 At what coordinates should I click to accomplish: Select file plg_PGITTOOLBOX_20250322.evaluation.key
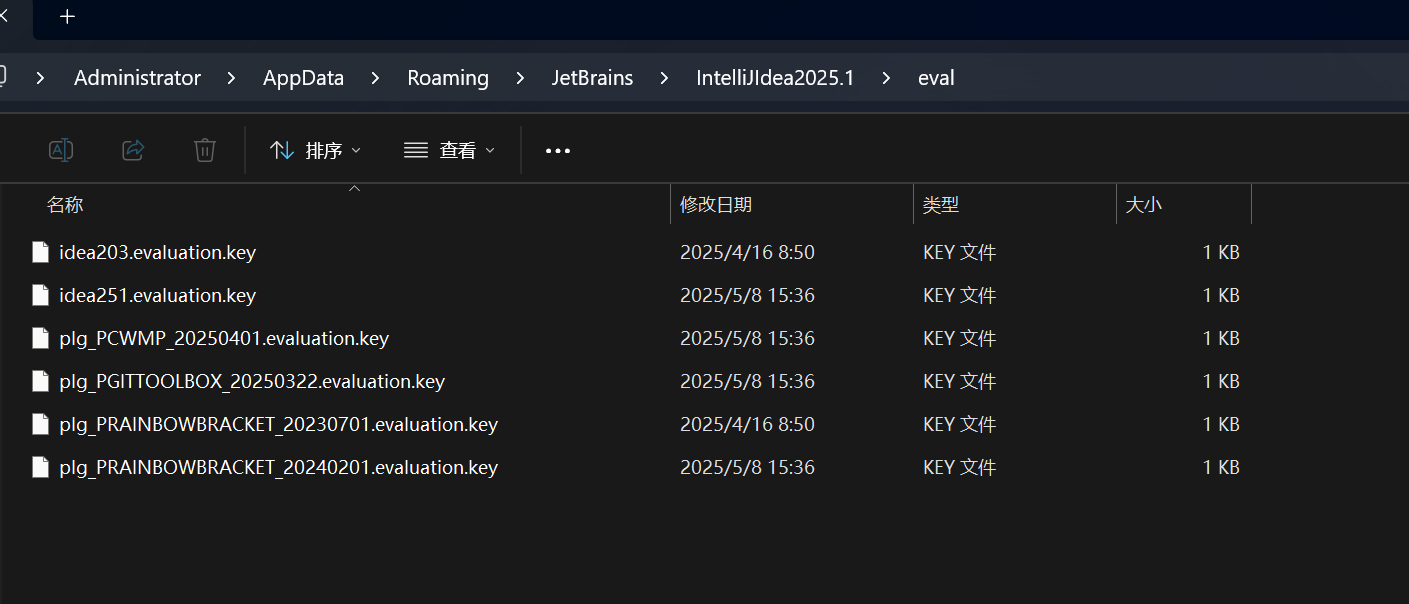(252, 382)
